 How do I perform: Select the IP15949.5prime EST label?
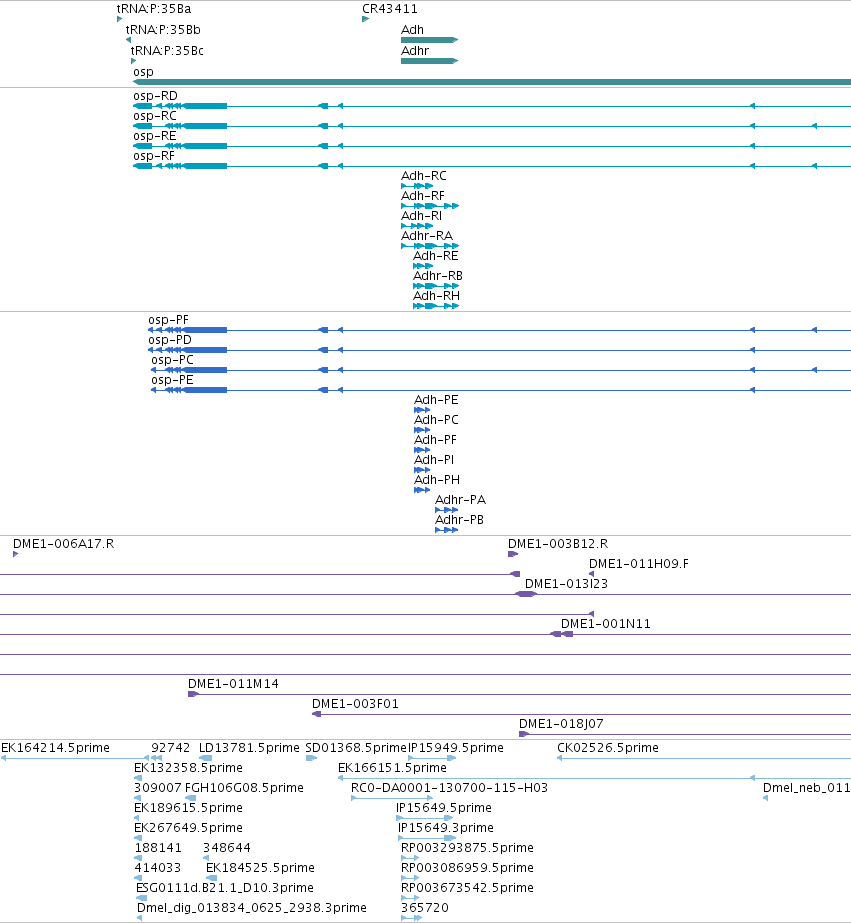(456, 748)
